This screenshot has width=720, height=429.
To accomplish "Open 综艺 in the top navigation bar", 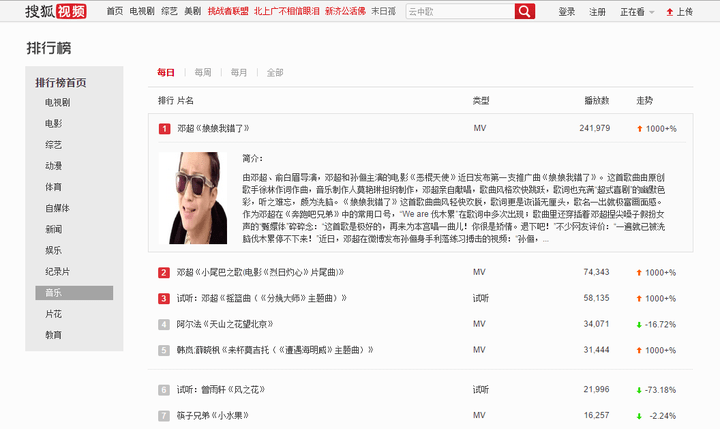I will pos(169,11).
